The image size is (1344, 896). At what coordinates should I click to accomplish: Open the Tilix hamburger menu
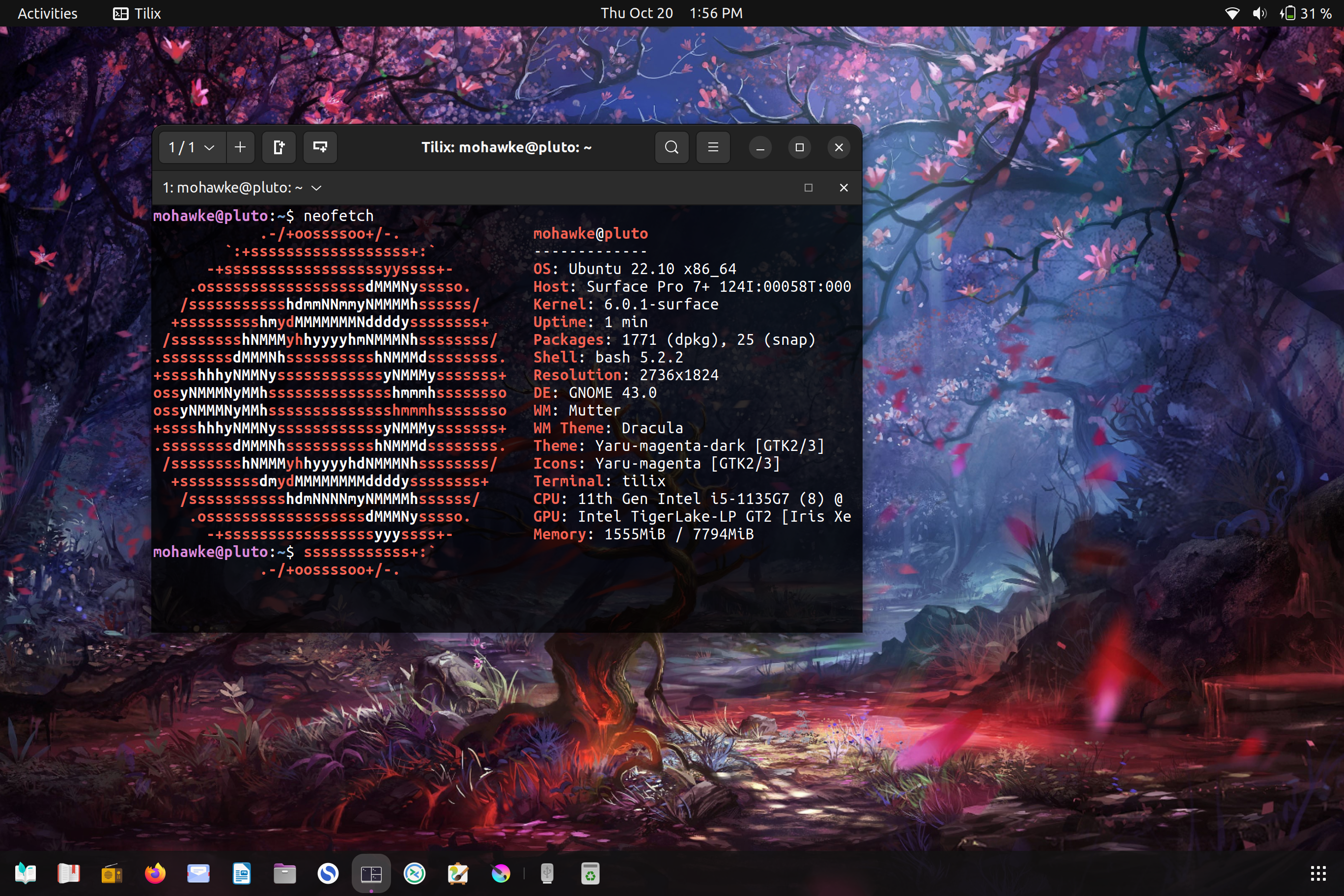tap(713, 147)
